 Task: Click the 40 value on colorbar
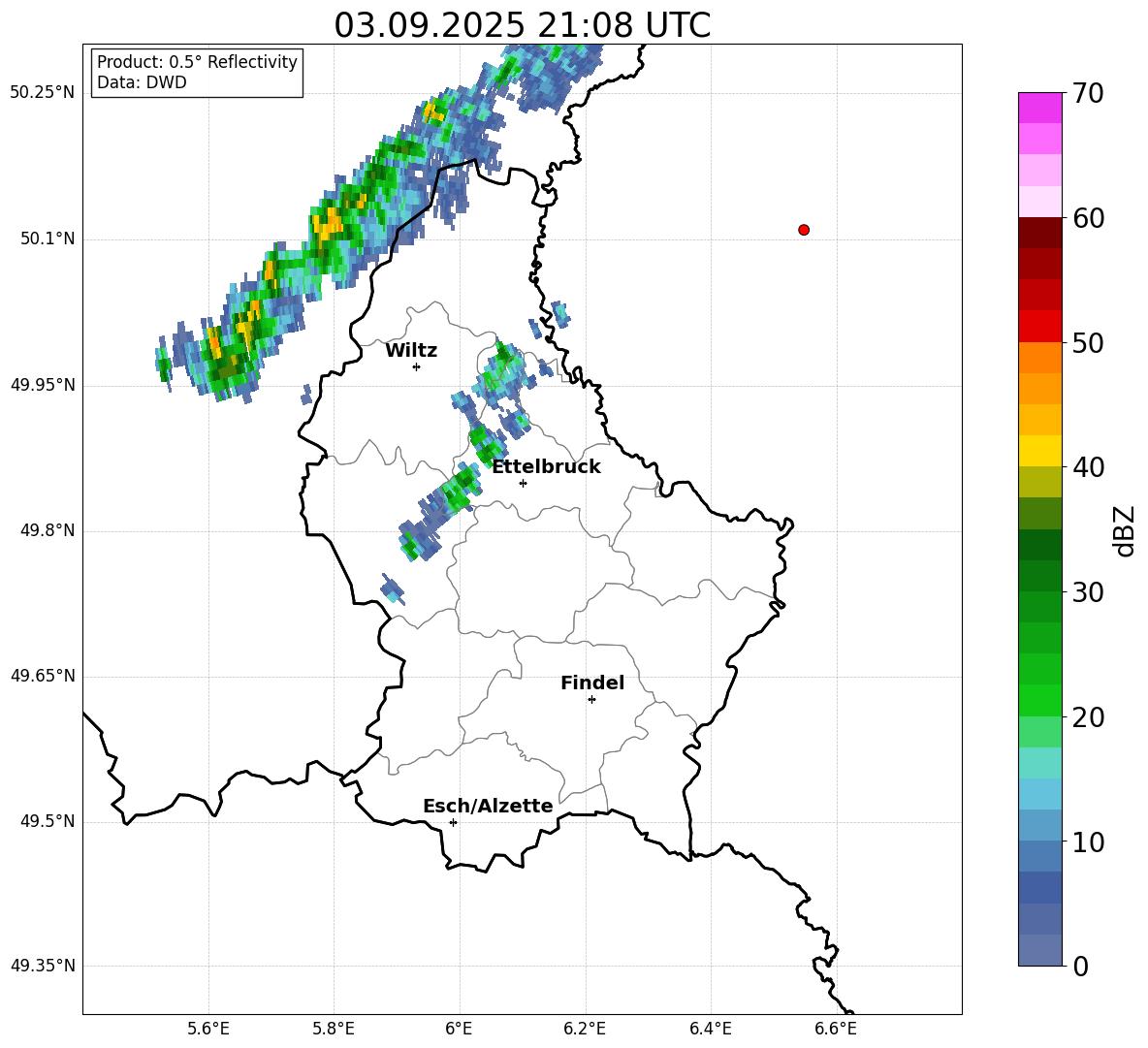click(1088, 467)
